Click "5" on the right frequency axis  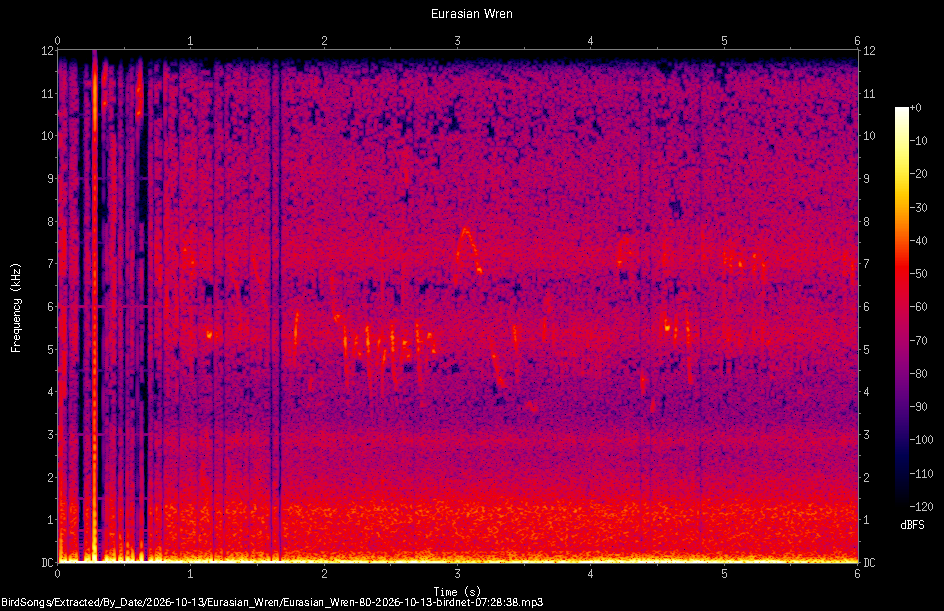[866, 349]
